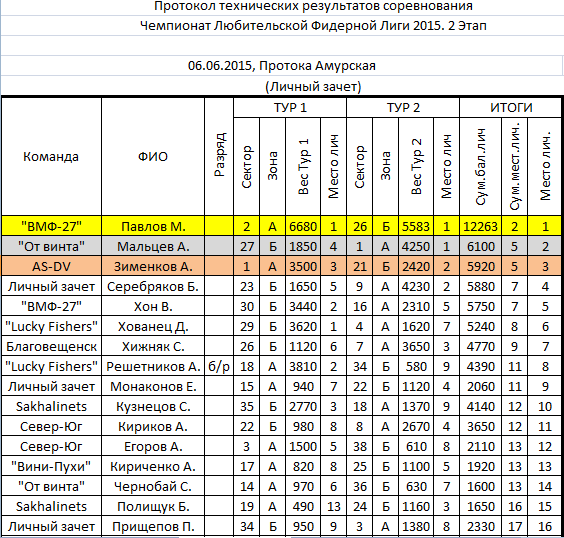This screenshot has width=564, height=538.
Task: Select the date cell 06.06.2015, Протока Амурская
Action: [x=282, y=65]
